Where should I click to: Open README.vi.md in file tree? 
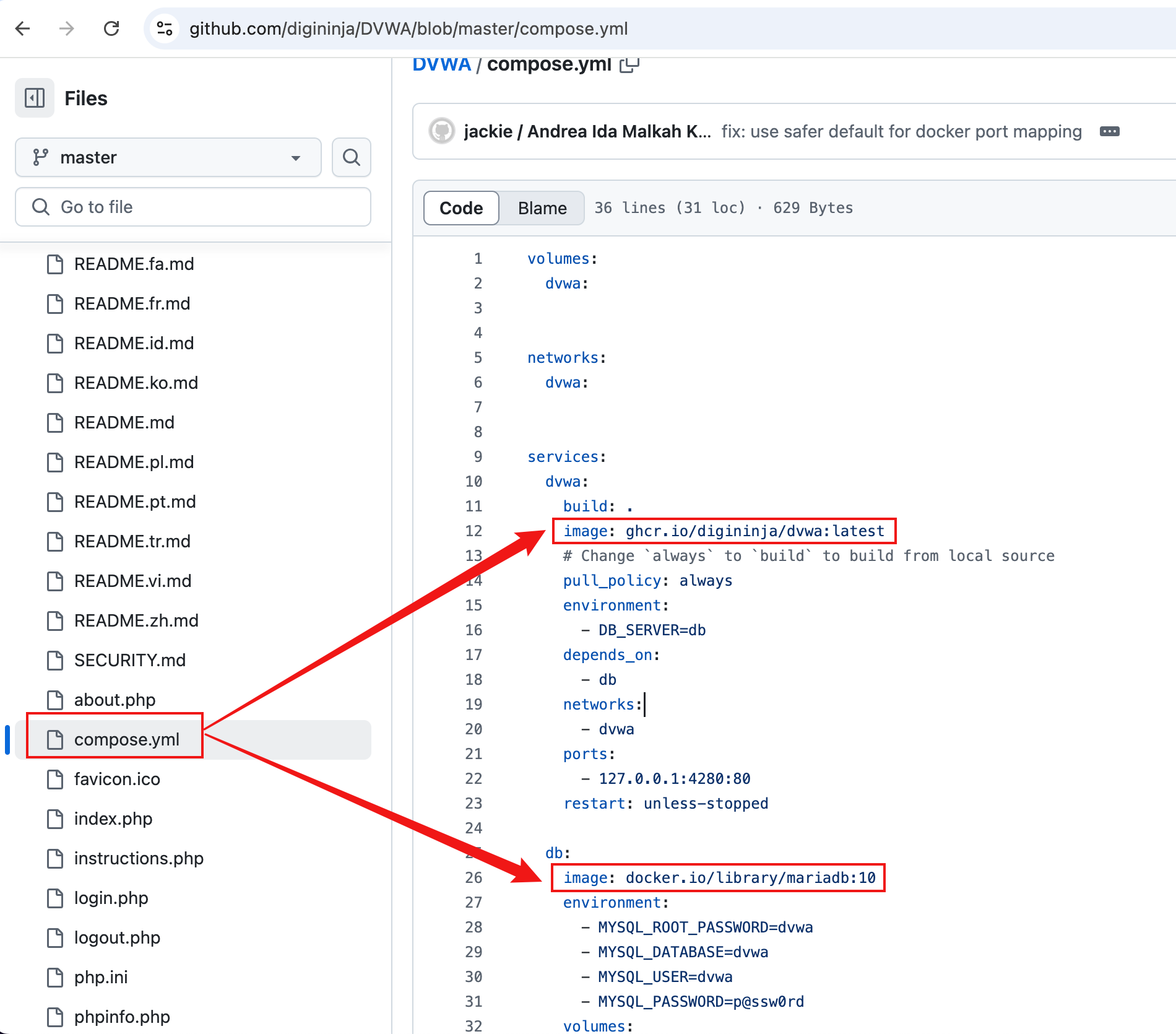click(132, 581)
